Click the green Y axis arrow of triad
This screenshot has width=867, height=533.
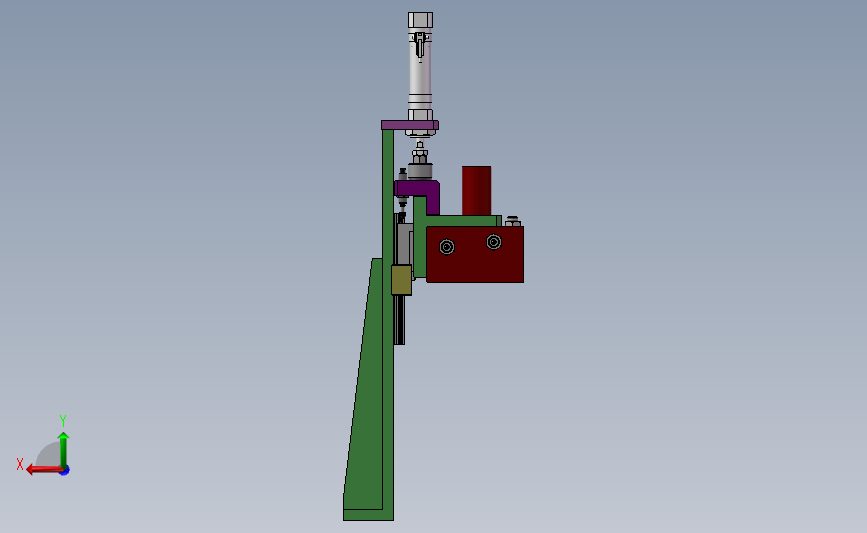click(x=64, y=449)
